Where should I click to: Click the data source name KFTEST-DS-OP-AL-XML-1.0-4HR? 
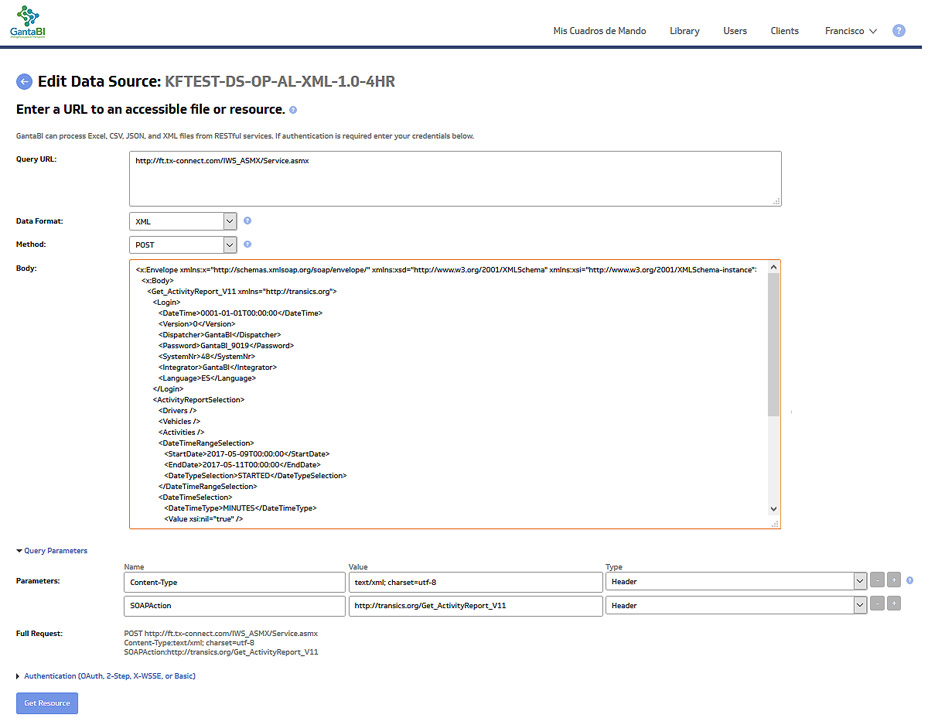coord(280,81)
